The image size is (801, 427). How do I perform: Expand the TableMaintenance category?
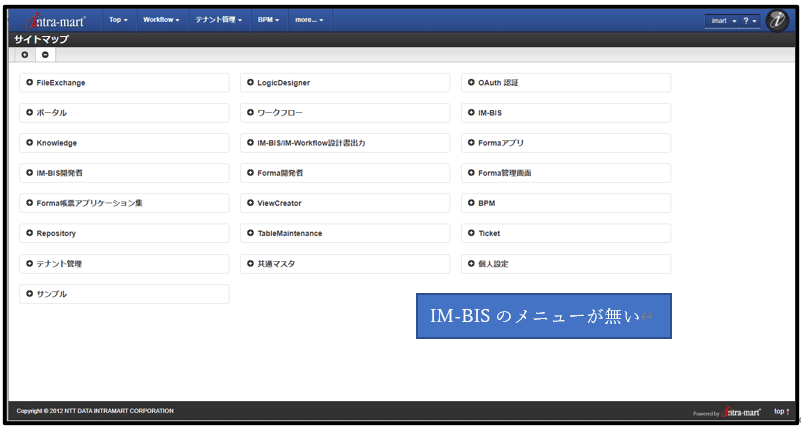345,233
